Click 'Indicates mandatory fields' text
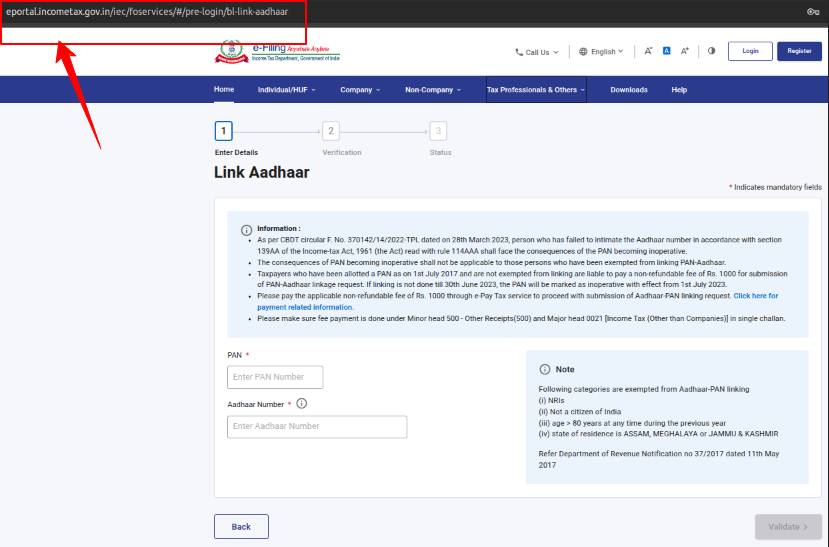This screenshot has height=547, width=829. coord(776,187)
